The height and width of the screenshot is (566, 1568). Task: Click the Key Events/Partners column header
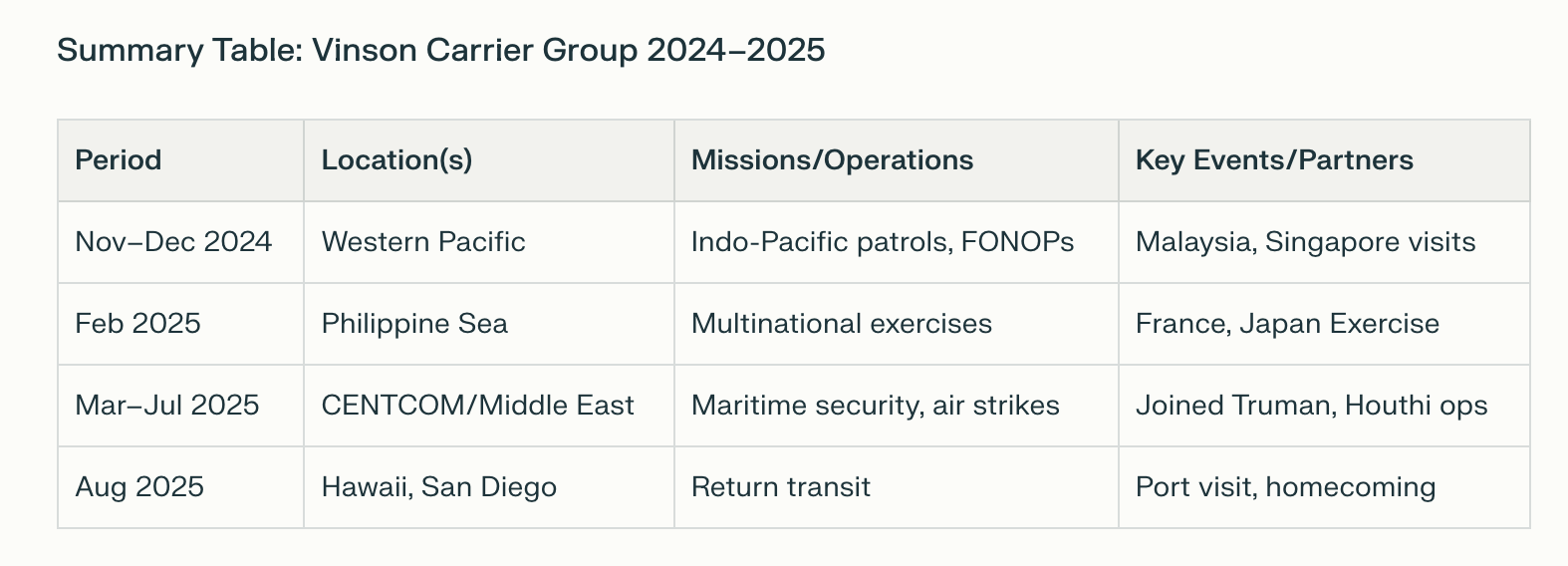tap(1324, 160)
